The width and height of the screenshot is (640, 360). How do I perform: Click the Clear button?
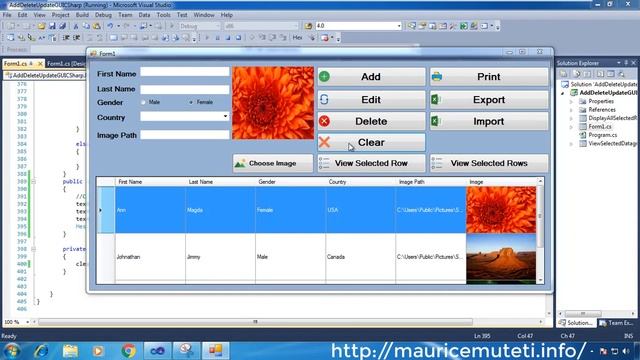[x=371, y=142]
